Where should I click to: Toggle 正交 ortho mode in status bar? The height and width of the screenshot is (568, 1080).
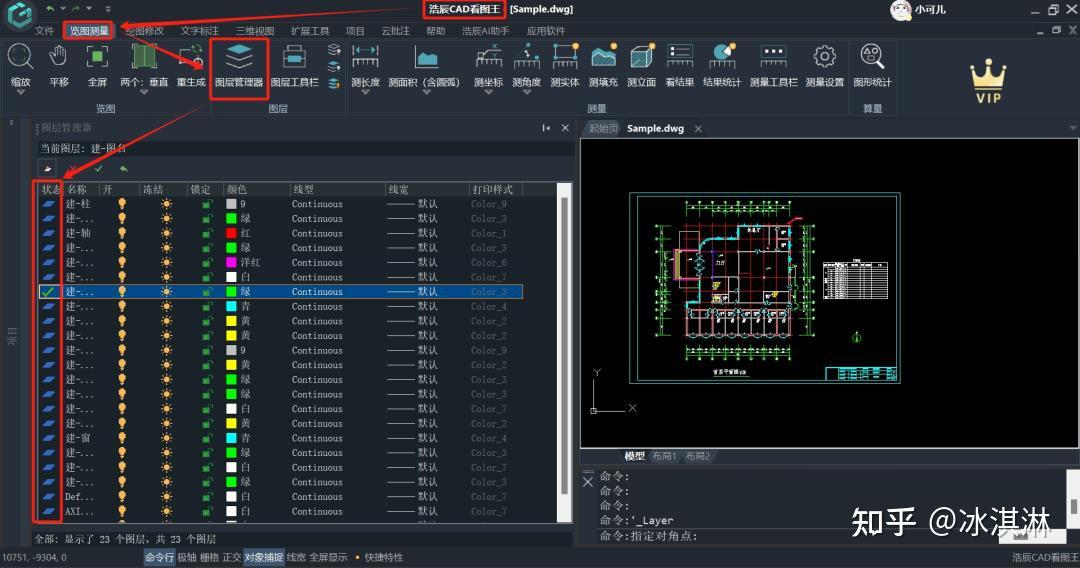coord(231,557)
